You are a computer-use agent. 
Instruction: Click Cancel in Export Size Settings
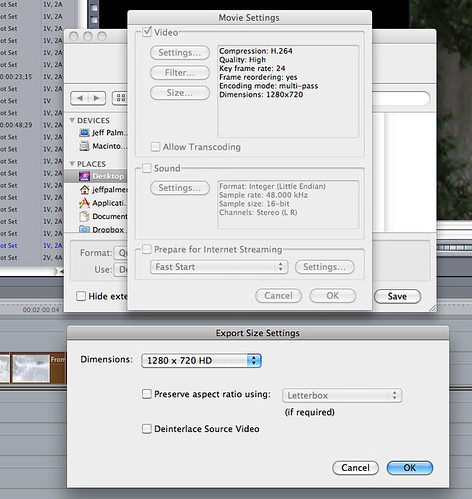click(x=355, y=468)
